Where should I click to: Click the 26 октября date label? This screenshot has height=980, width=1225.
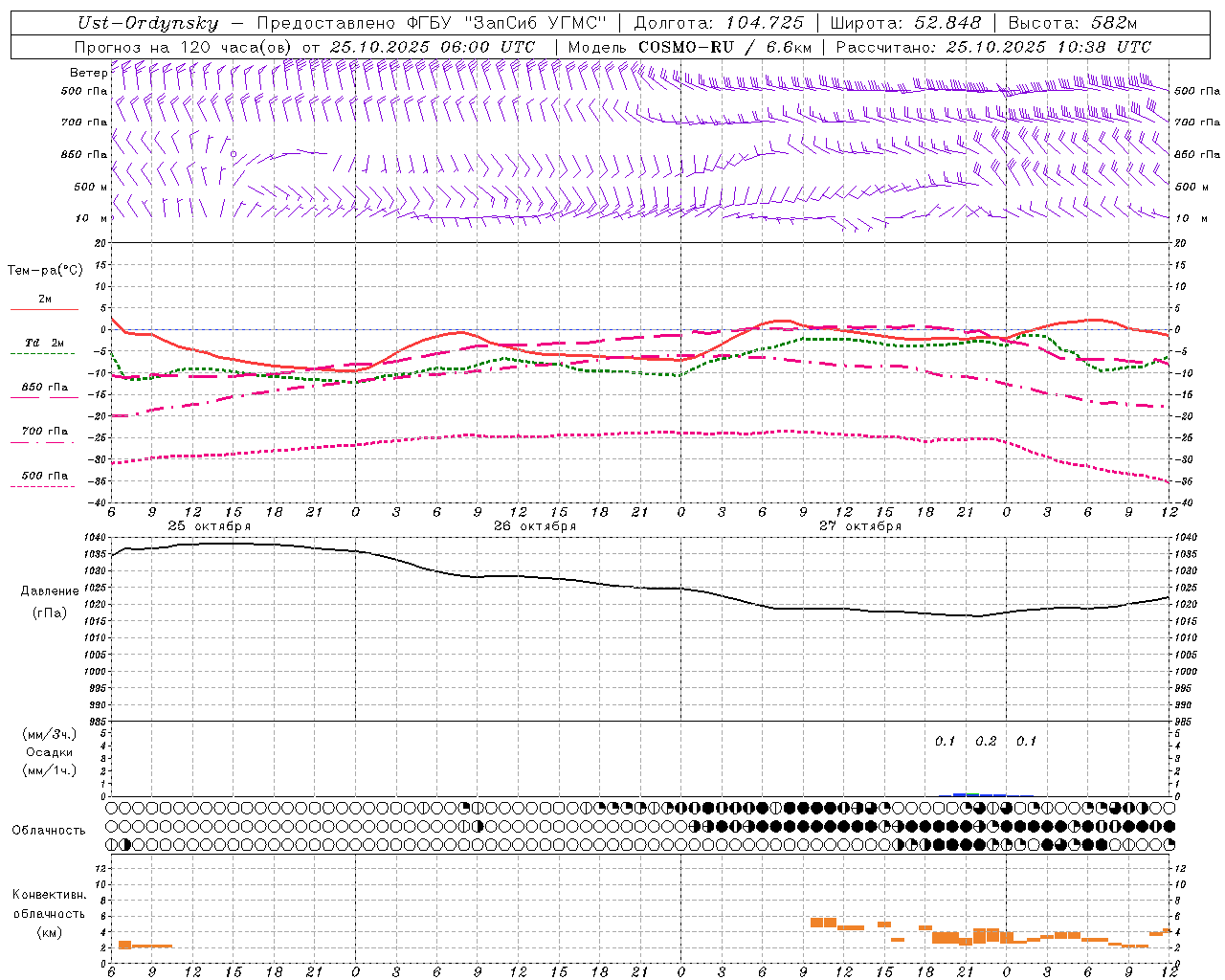click(535, 526)
